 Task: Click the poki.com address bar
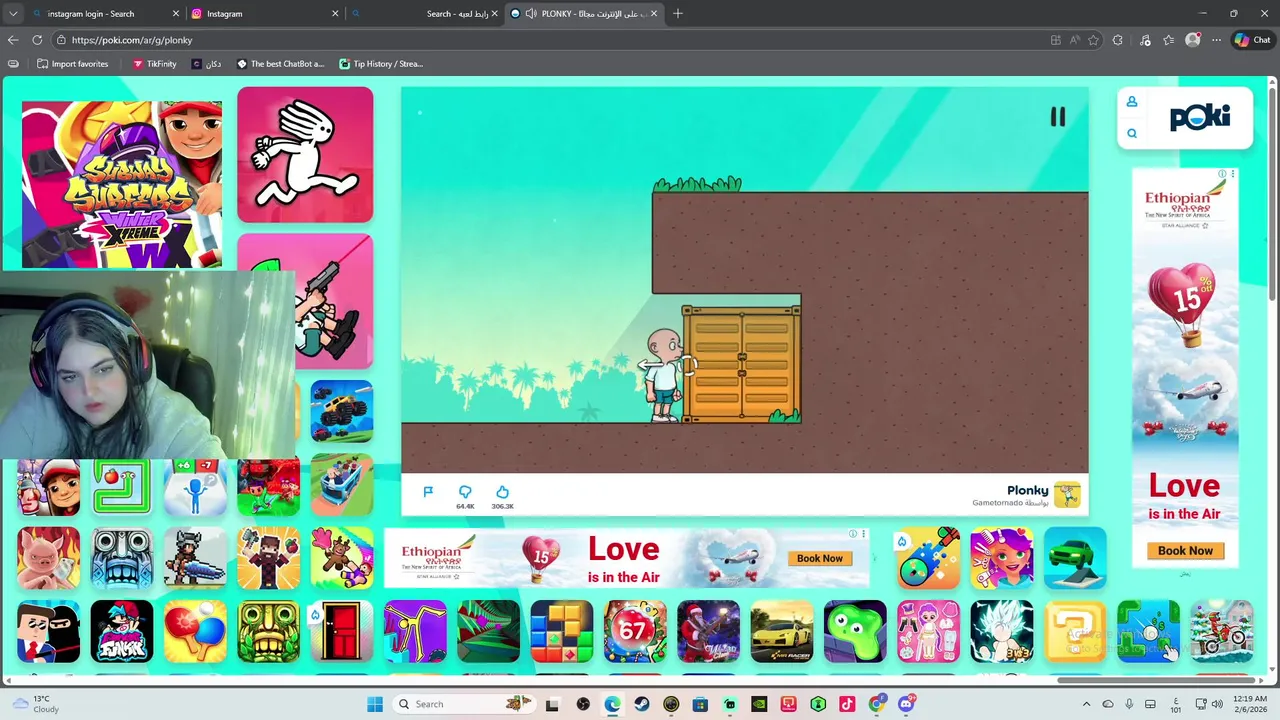click(550, 40)
